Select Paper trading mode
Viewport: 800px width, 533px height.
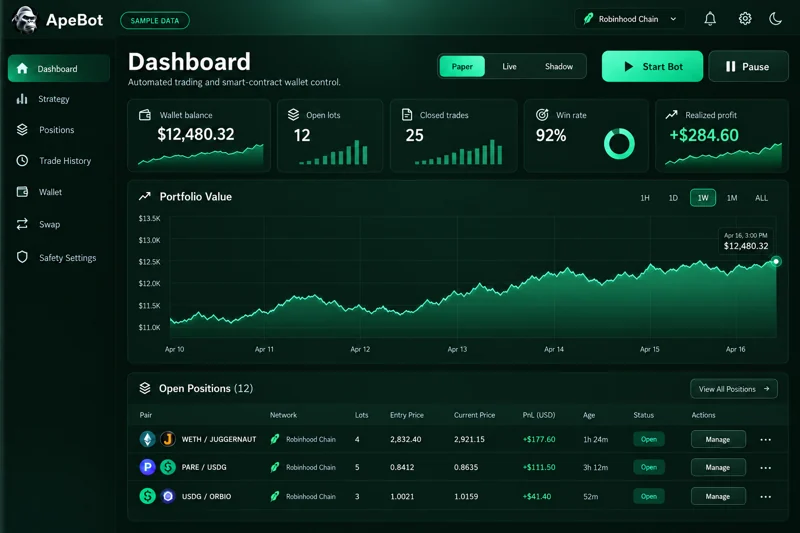pos(462,66)
